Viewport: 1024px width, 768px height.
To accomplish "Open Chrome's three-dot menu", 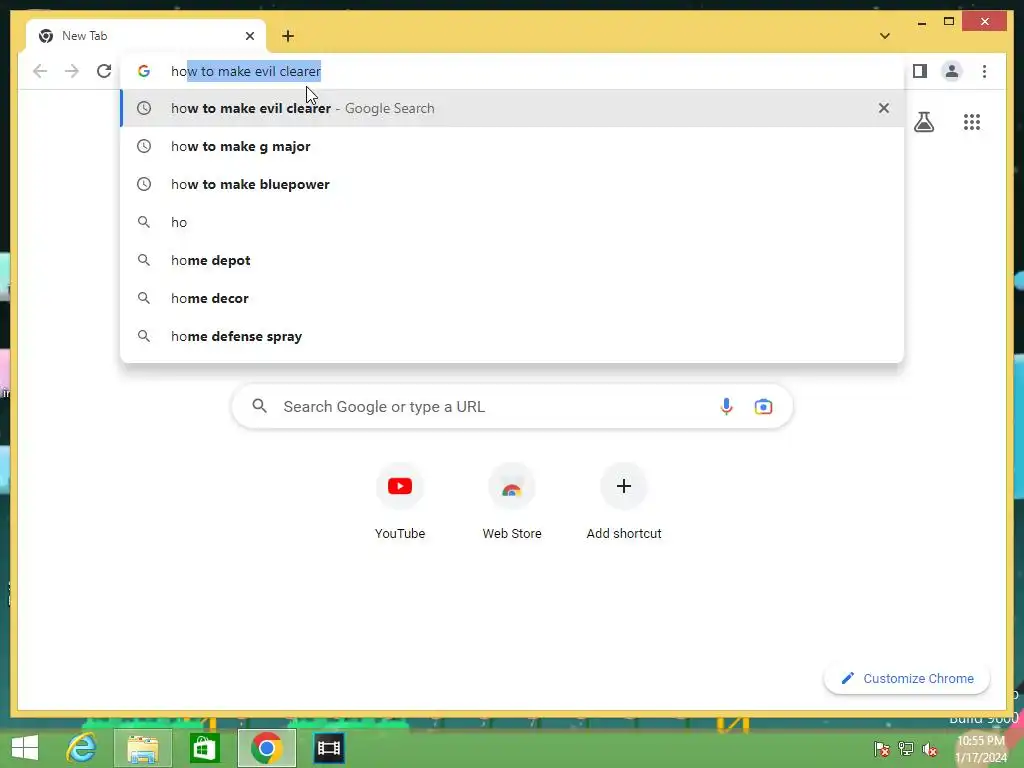I will (x=984, y=71).
